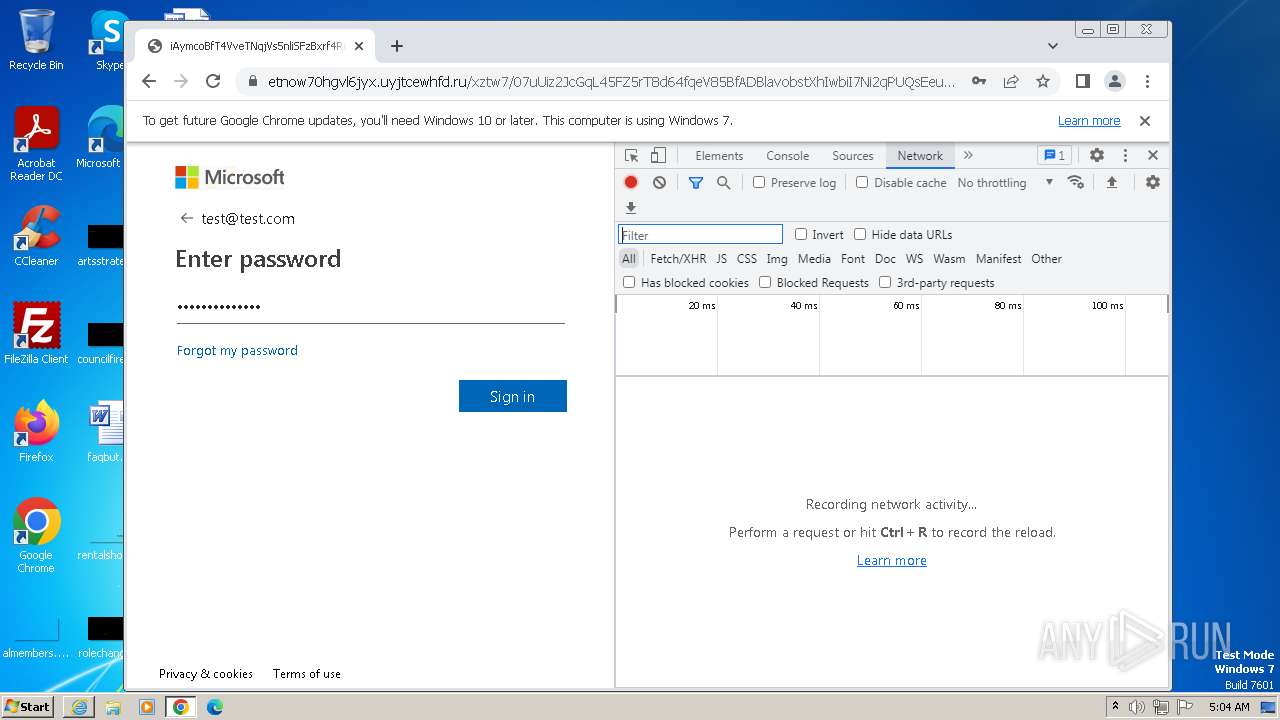Filter requests by CSS type
Viewport: 1280px width, 720px height.
pyautogui.click(x=747, y=259)
